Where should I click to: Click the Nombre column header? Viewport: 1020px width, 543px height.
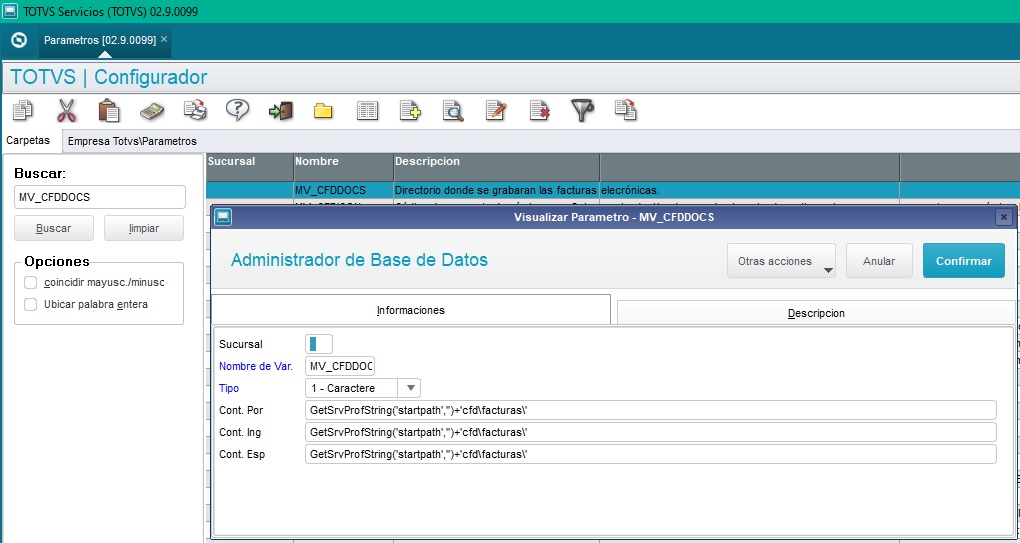pos(343,167)
